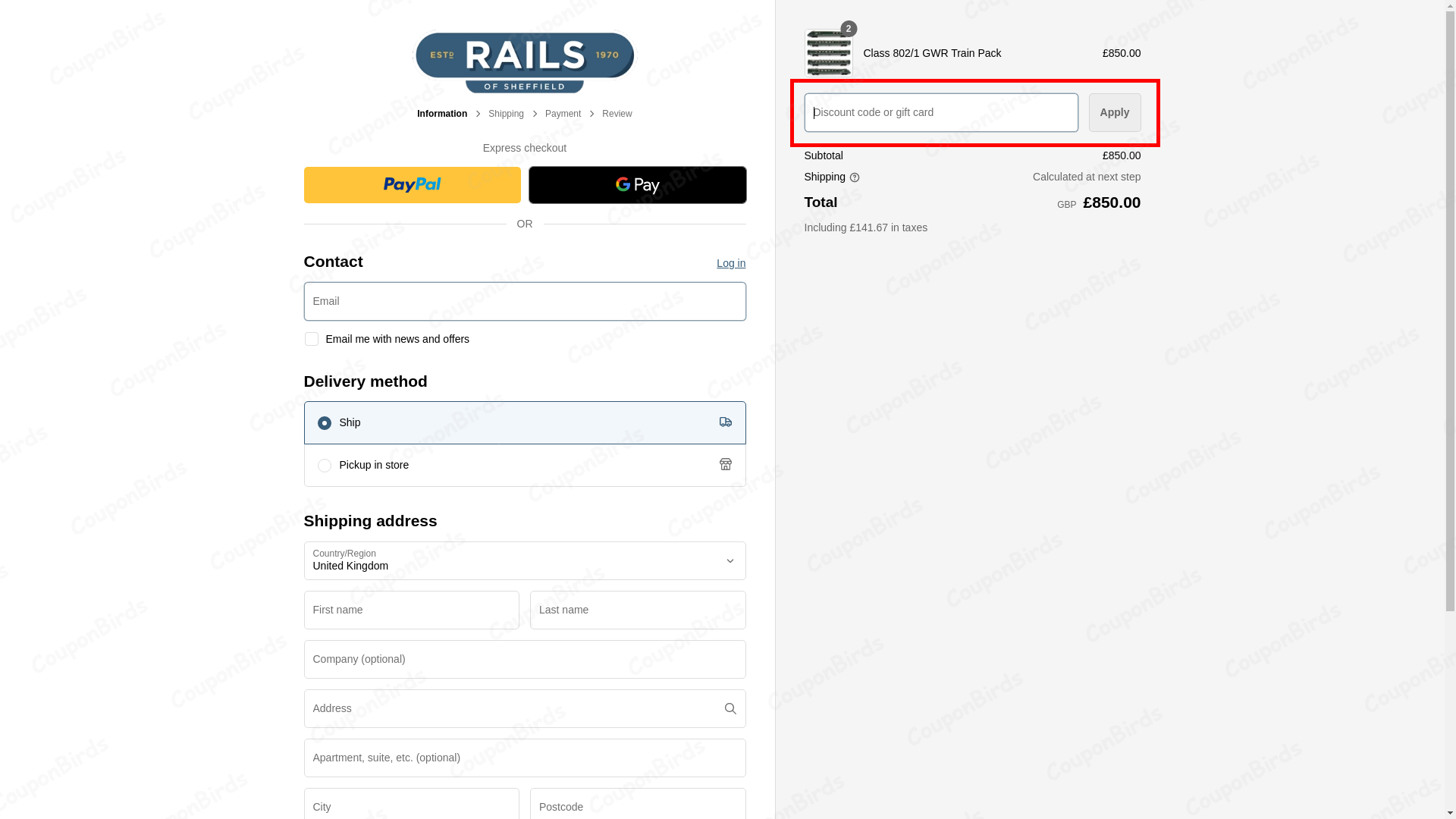Click the truck icon on Ship option
Screen dimensions: 1456x819
(x=726, y=422)
